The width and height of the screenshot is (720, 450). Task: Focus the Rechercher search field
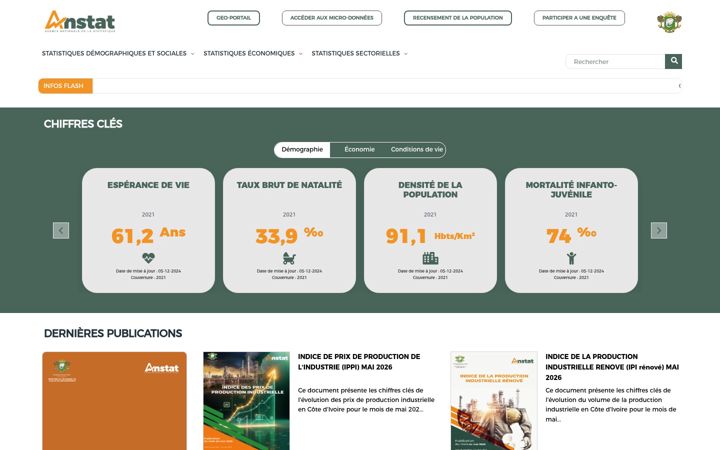point(615,62)
